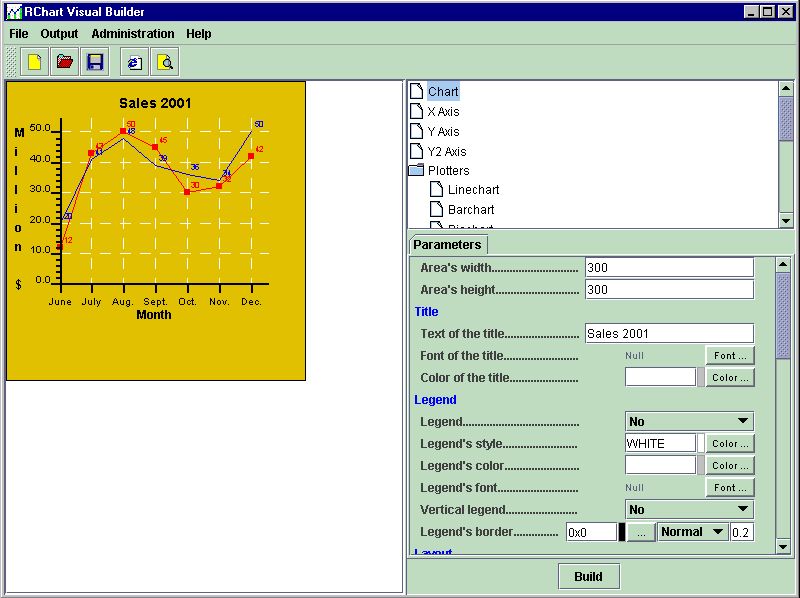Open the Legend dropdown set to No

pos(689,421)
